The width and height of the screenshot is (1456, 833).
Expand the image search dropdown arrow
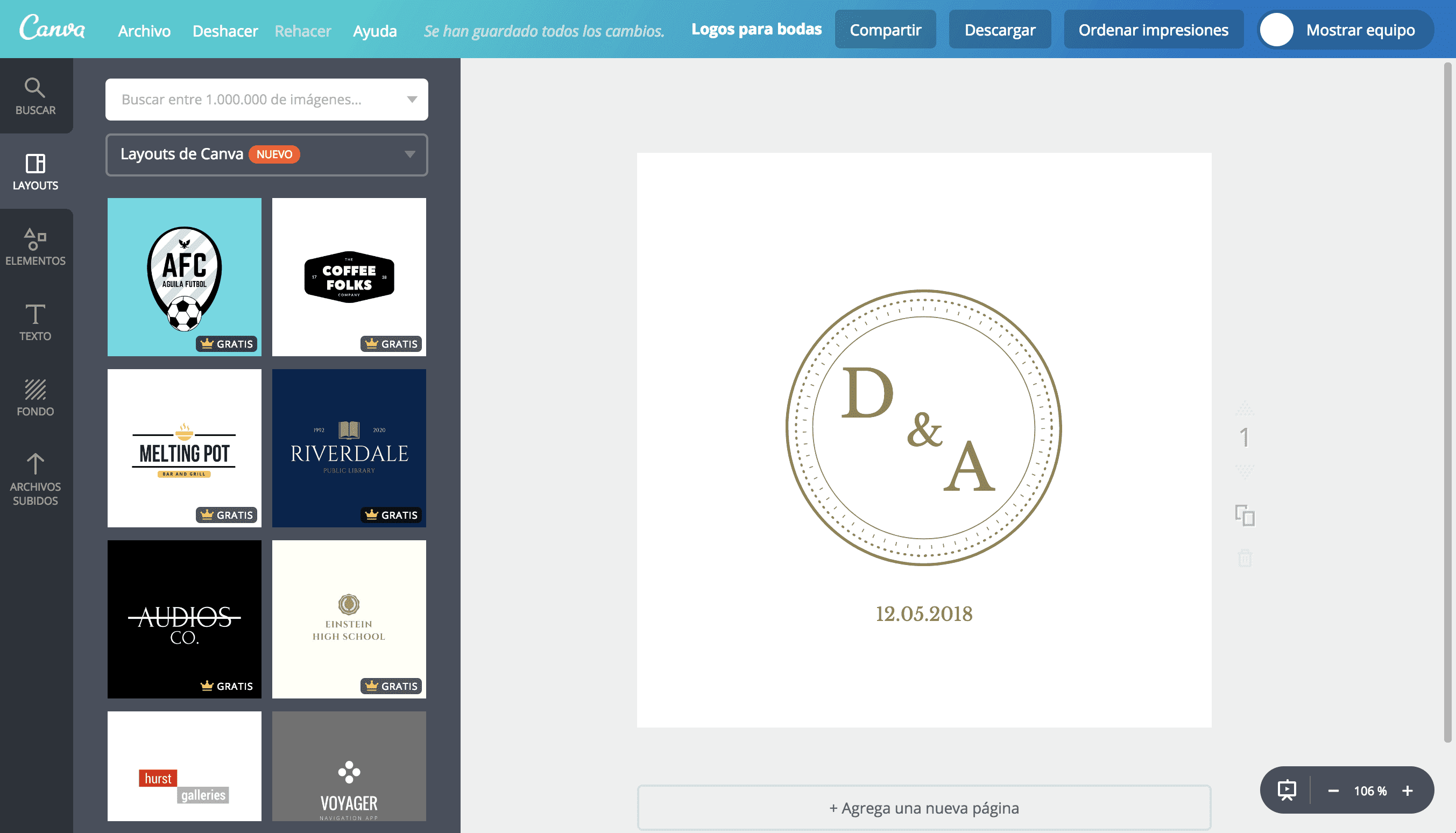click(x=412, y=100)
